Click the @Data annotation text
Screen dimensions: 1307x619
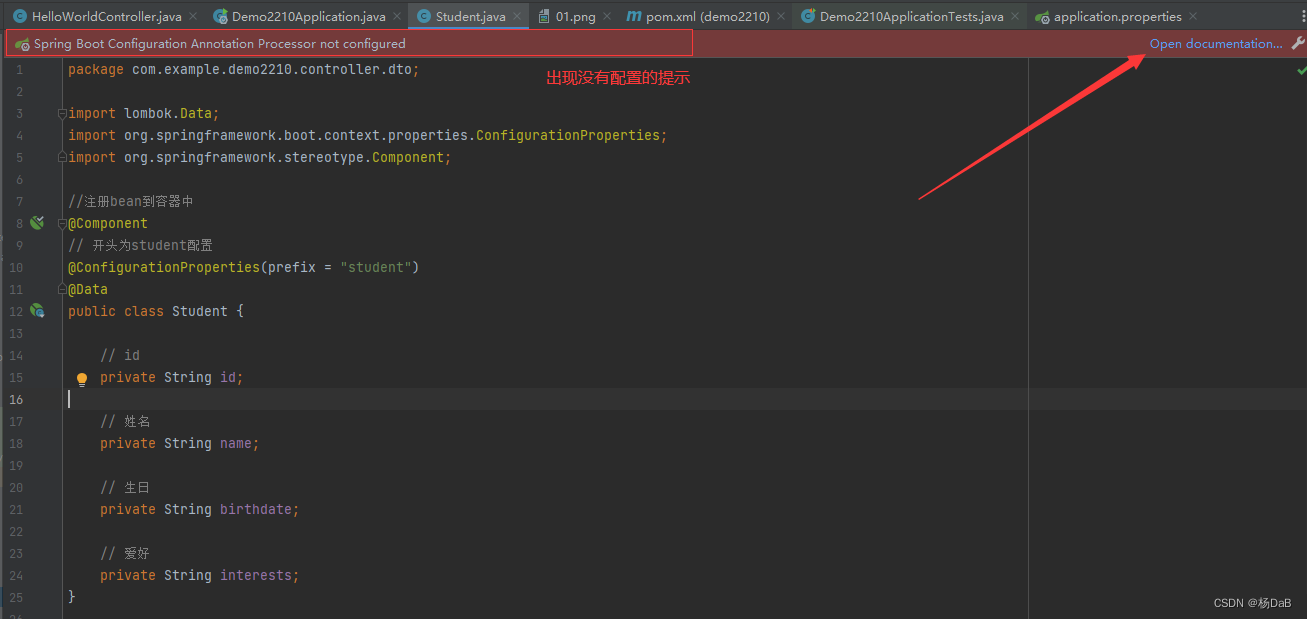(88, 289)
